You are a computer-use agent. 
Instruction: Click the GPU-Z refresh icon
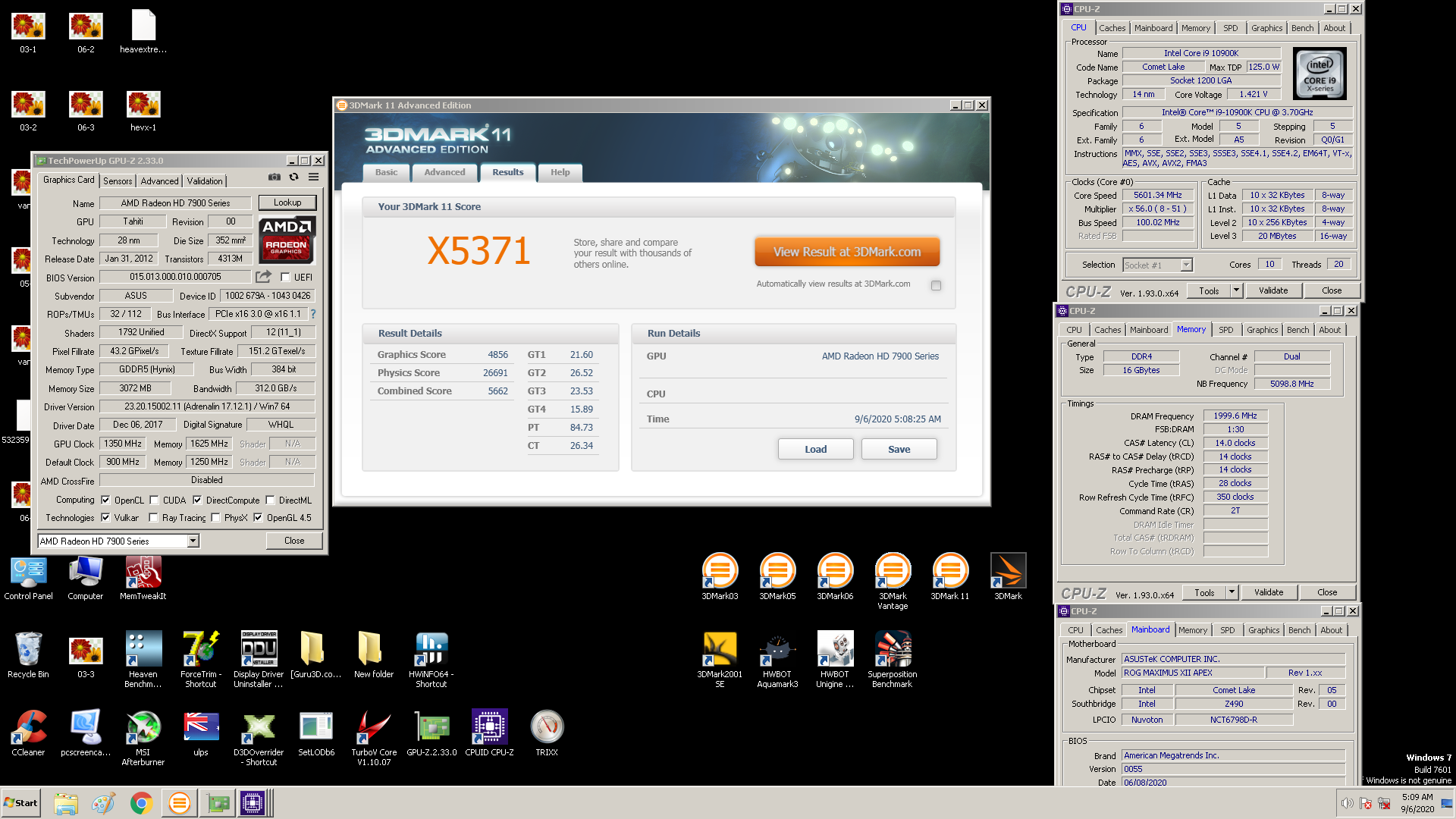(x=293, y=177)
